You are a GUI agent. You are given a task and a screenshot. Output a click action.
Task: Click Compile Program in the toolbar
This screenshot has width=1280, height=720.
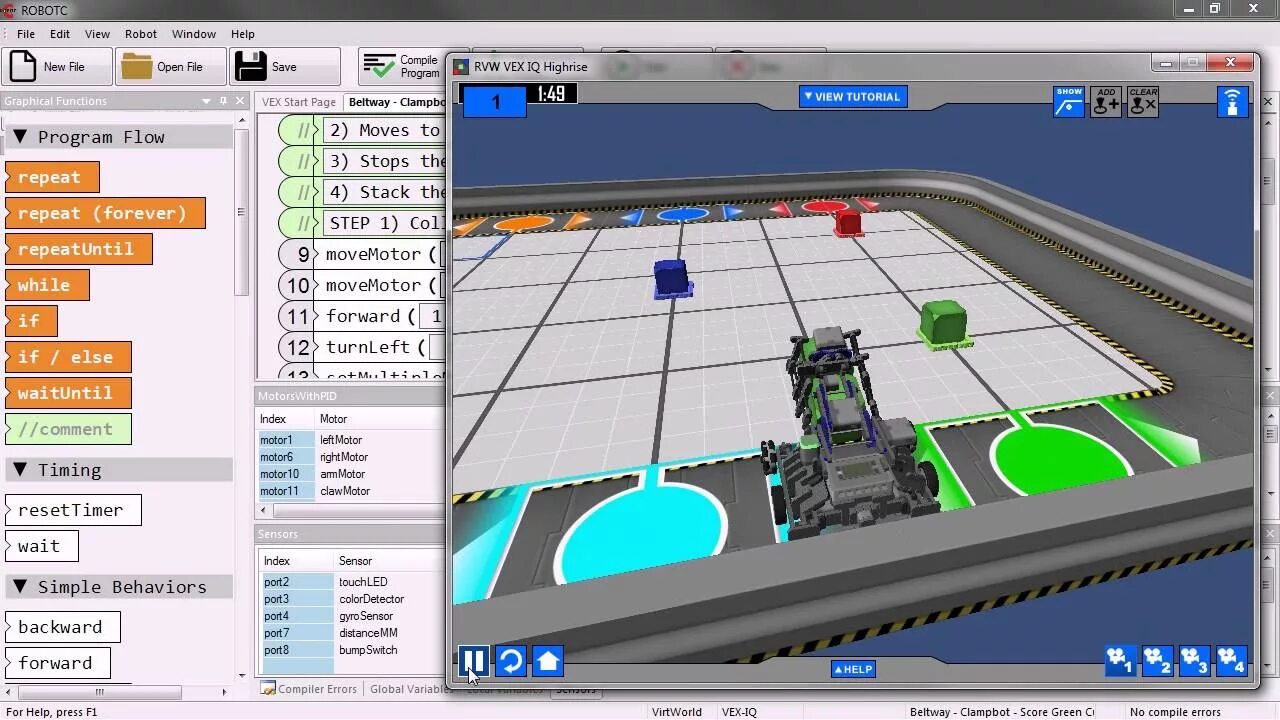(x=401, y=67)
